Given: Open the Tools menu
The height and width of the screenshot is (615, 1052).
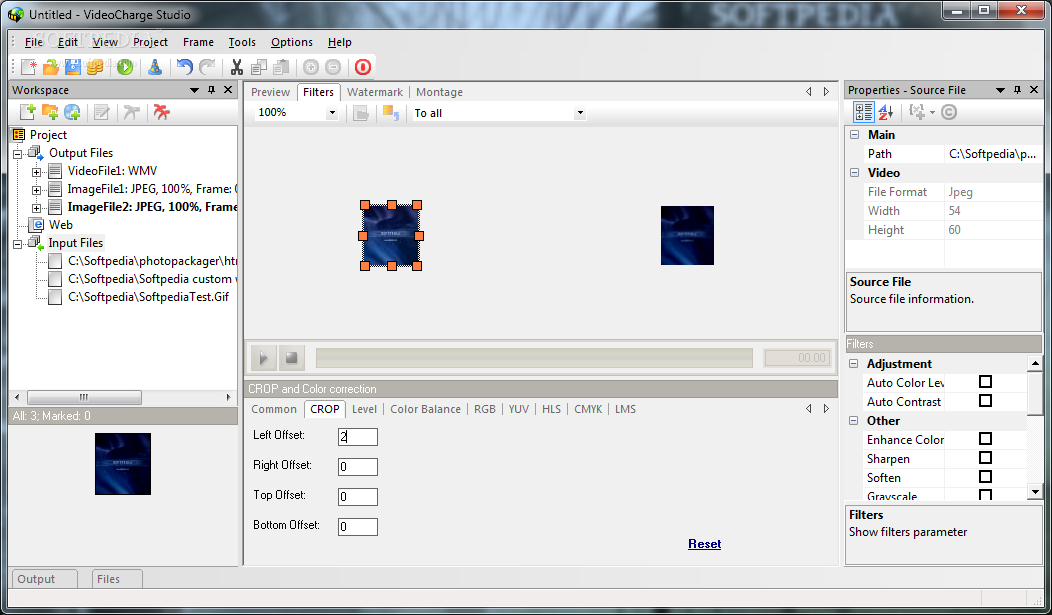Looking at the screenshot, I should 242,42.
